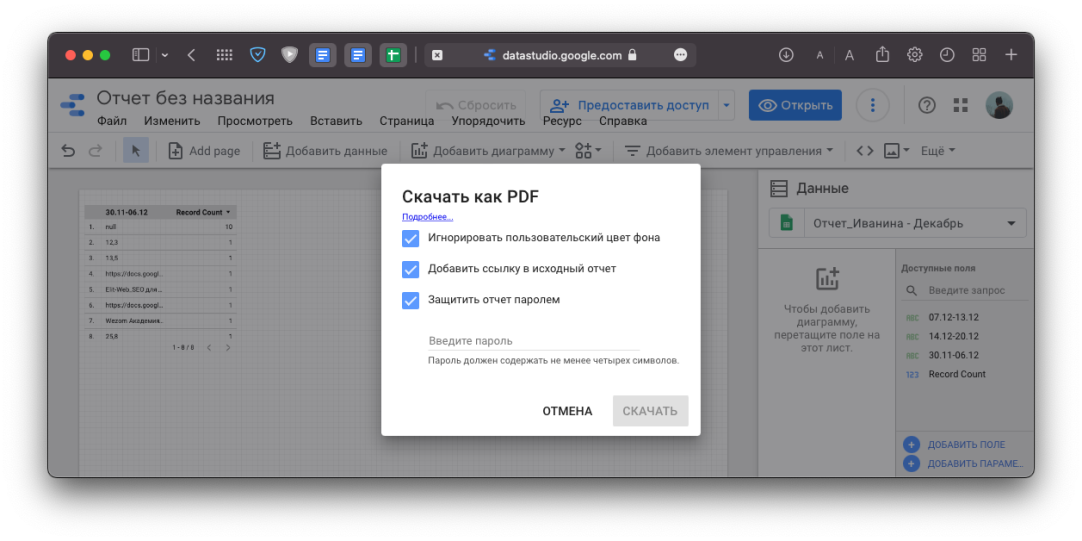
Task: Go to next table page arrow
Action: [x=228, y=348]
